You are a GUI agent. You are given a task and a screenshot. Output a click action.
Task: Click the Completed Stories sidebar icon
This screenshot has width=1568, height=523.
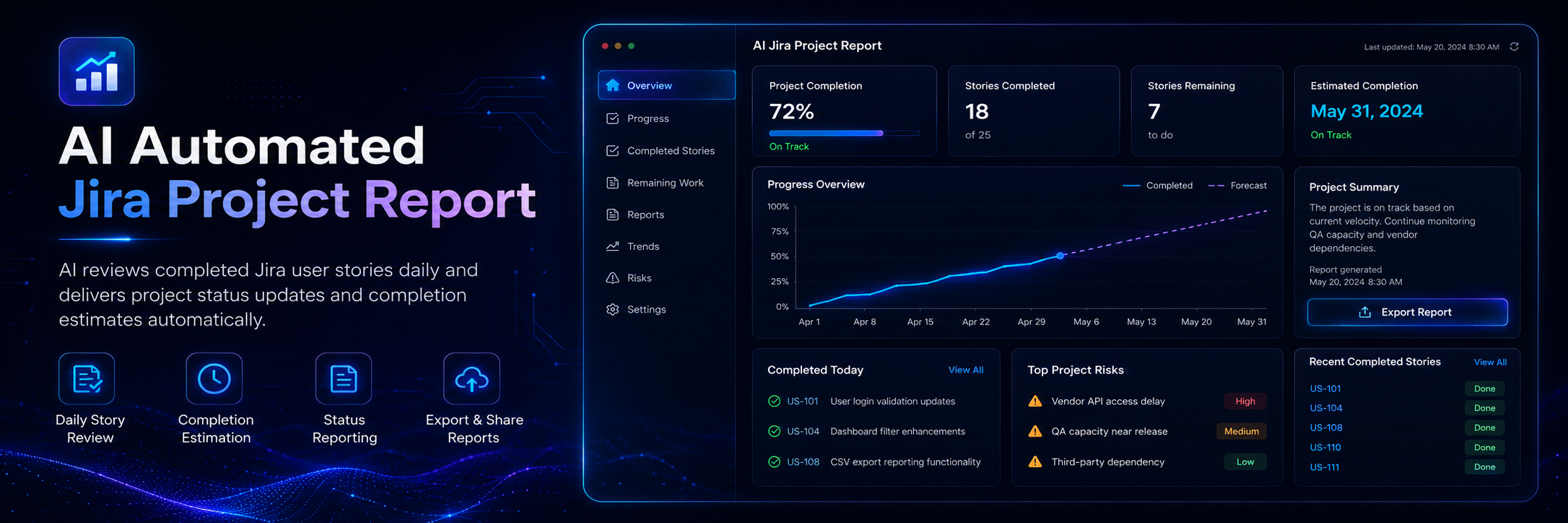613,151
